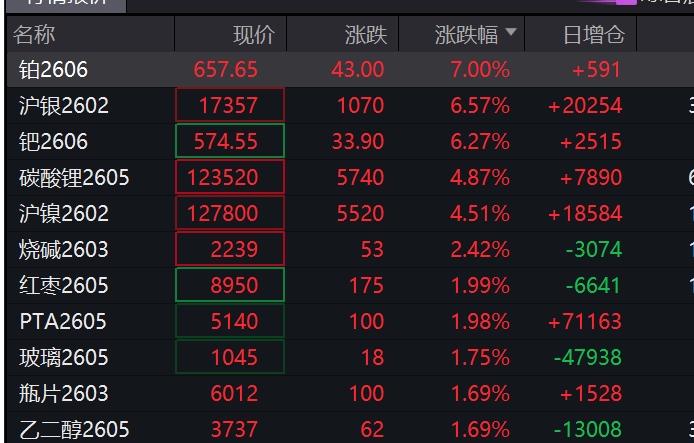The image size is (694, 443).
Task: Sort quotes by 涨跌 column header
Action: click(x=363, y=36)
